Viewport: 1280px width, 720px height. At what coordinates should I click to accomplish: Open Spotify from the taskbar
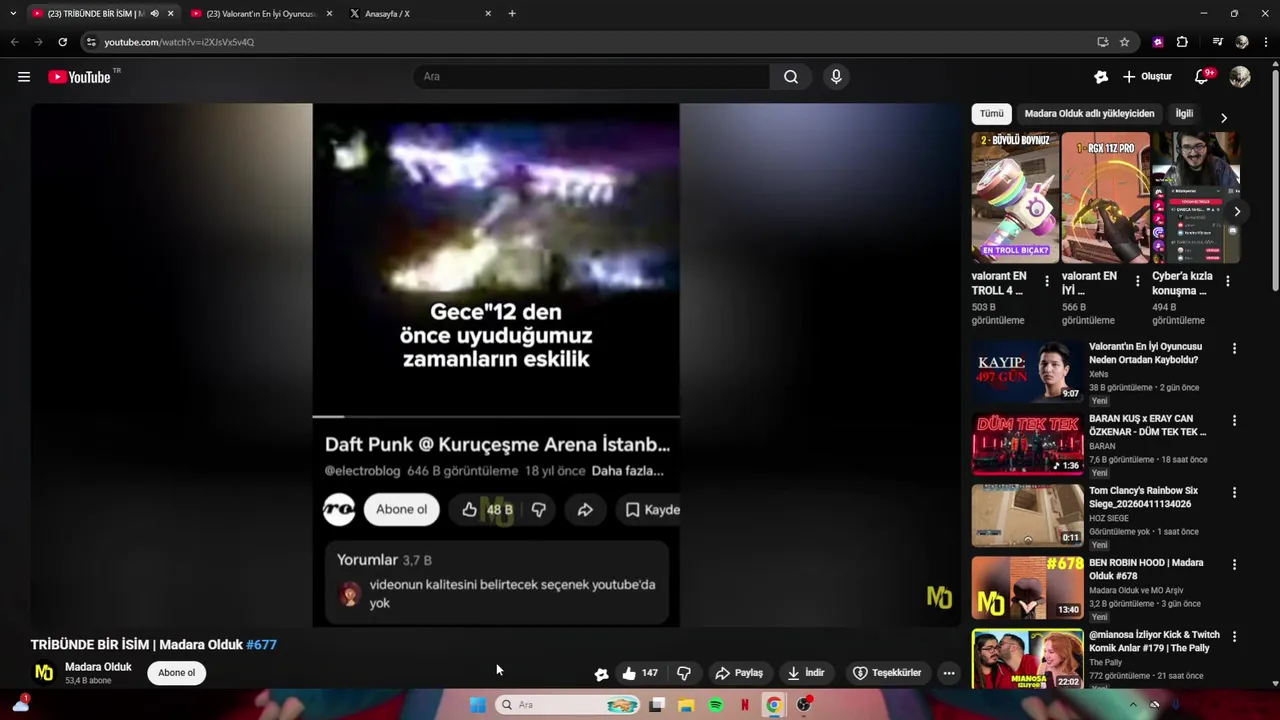716,705
